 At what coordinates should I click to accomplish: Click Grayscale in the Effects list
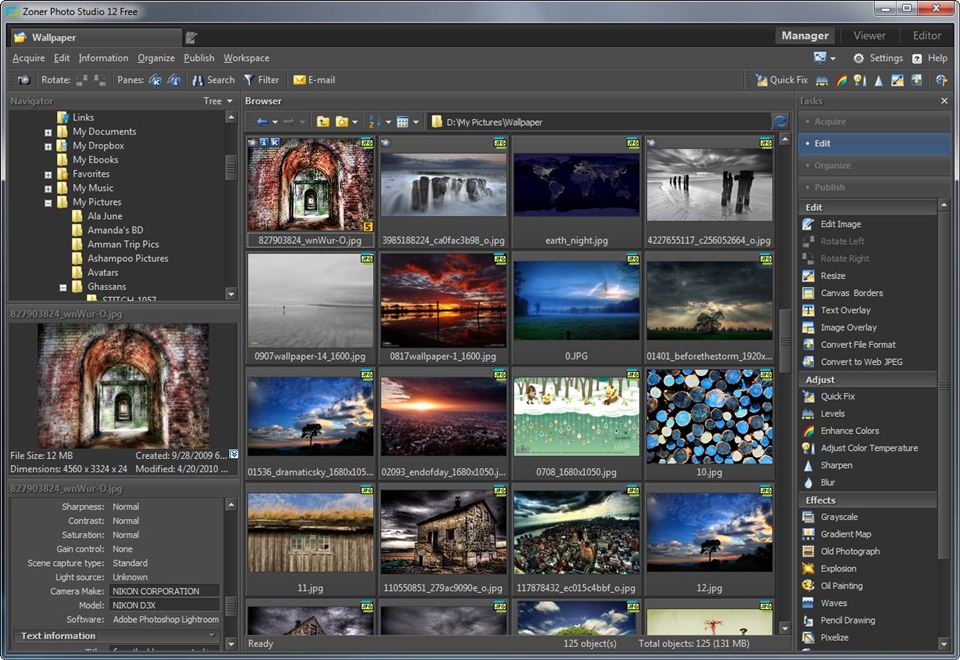(839, 517)
